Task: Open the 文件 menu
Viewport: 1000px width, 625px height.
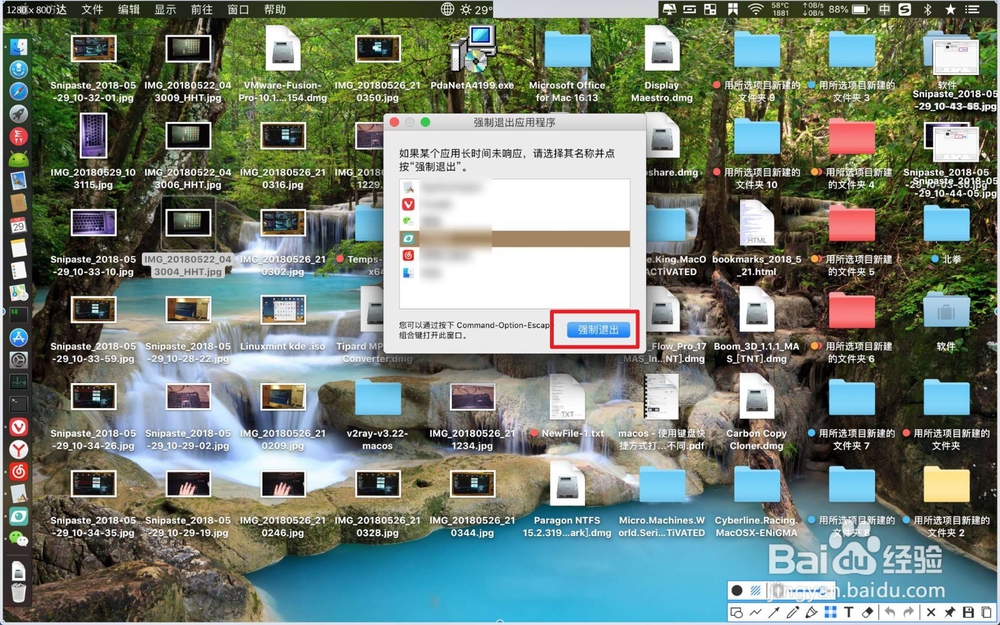Action: 92,10
